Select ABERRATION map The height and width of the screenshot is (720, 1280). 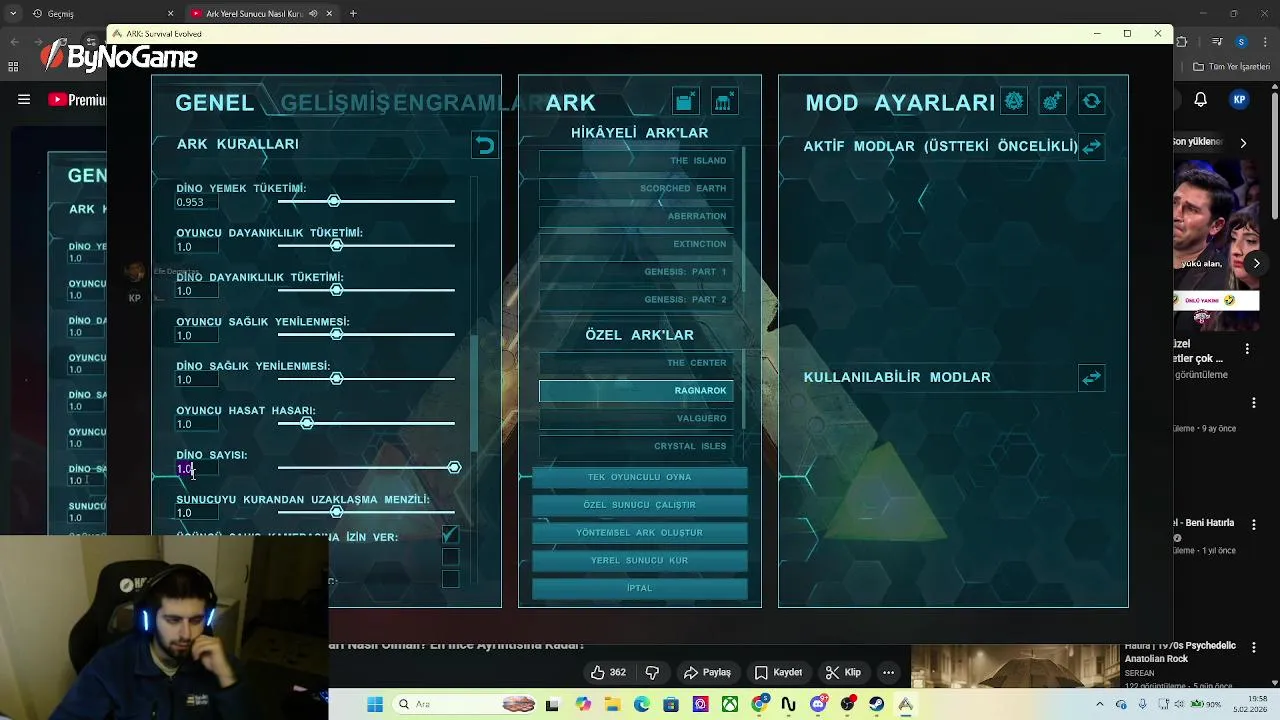coord(636,216)
